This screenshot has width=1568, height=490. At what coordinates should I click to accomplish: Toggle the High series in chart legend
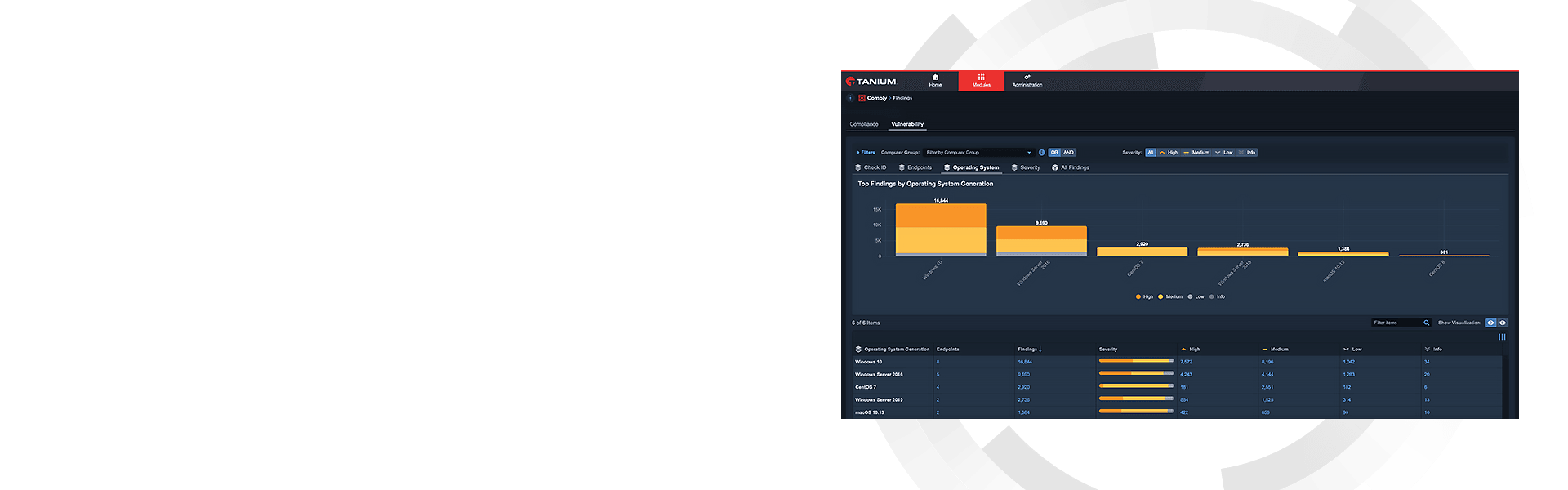pyautogui.click(x=1145, y=297)
